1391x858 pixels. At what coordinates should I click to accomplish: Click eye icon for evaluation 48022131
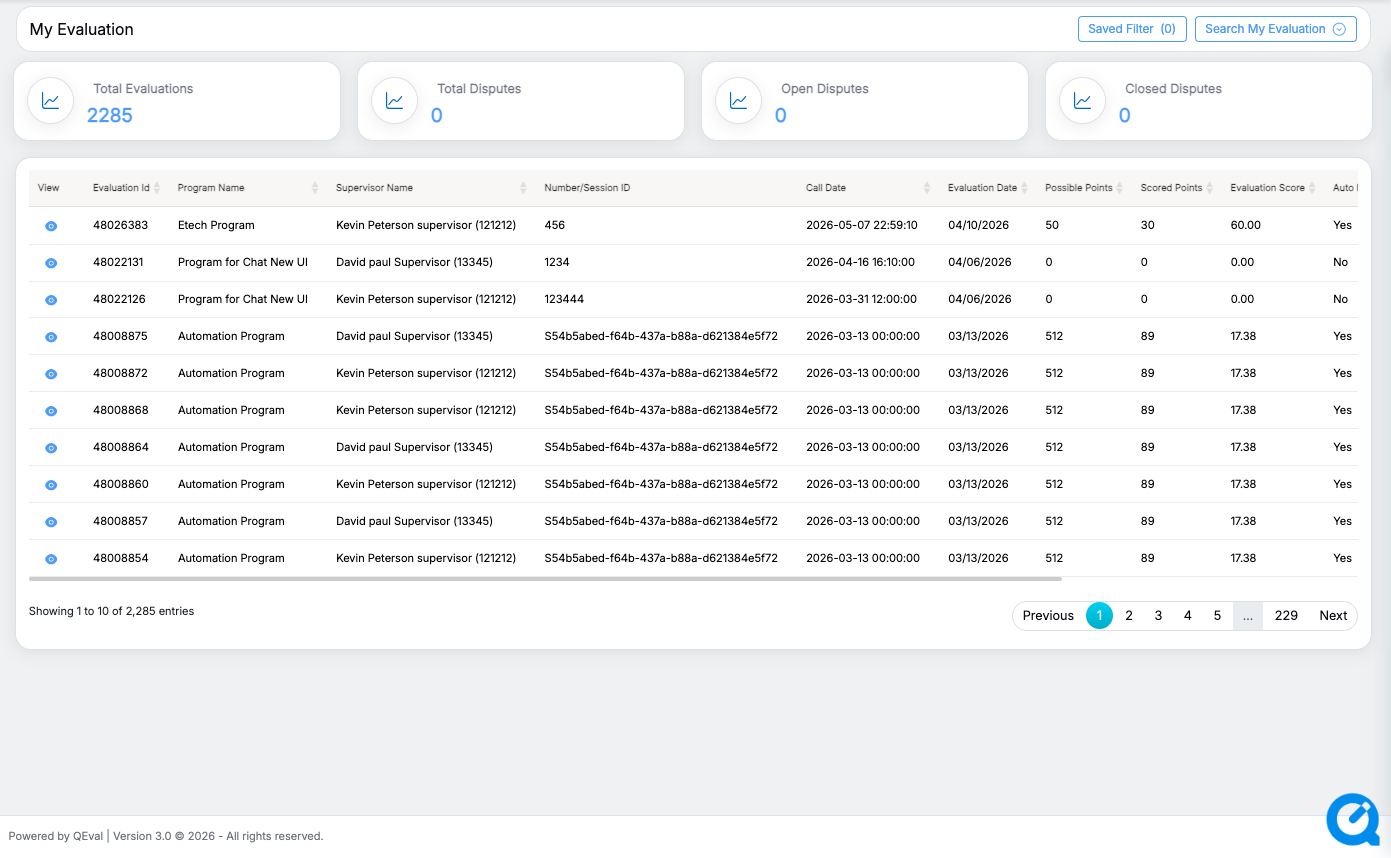pyautogui.click(x=51, y=263)
